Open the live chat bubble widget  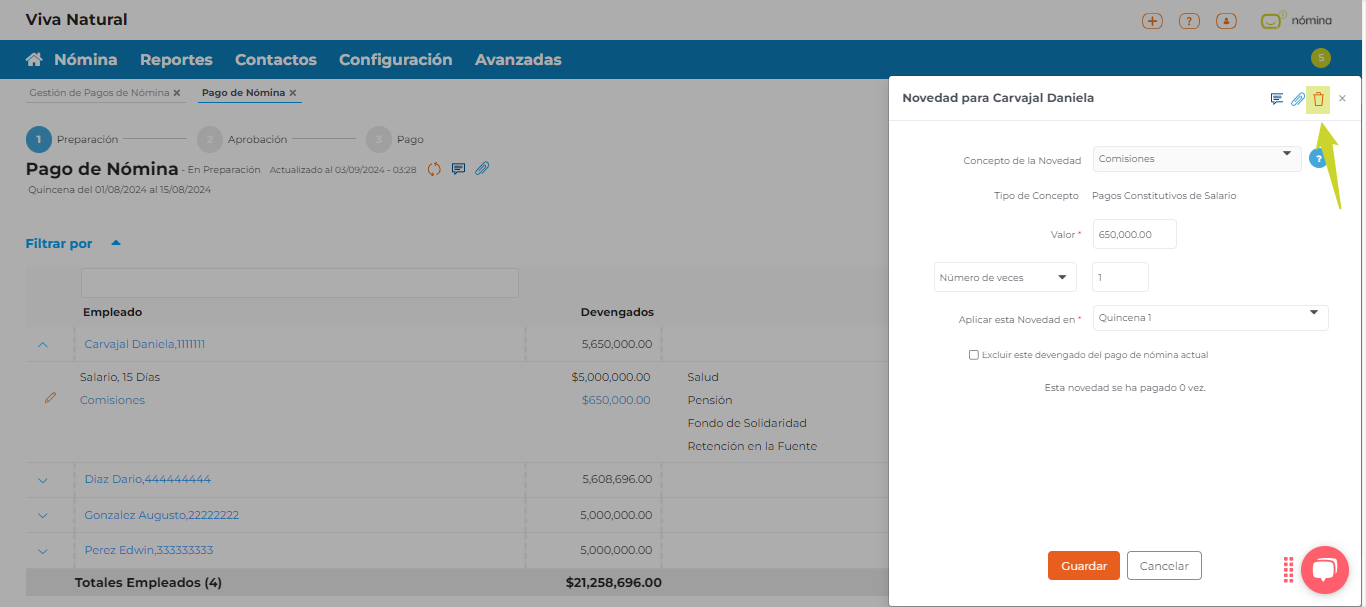coord(1324,570)
